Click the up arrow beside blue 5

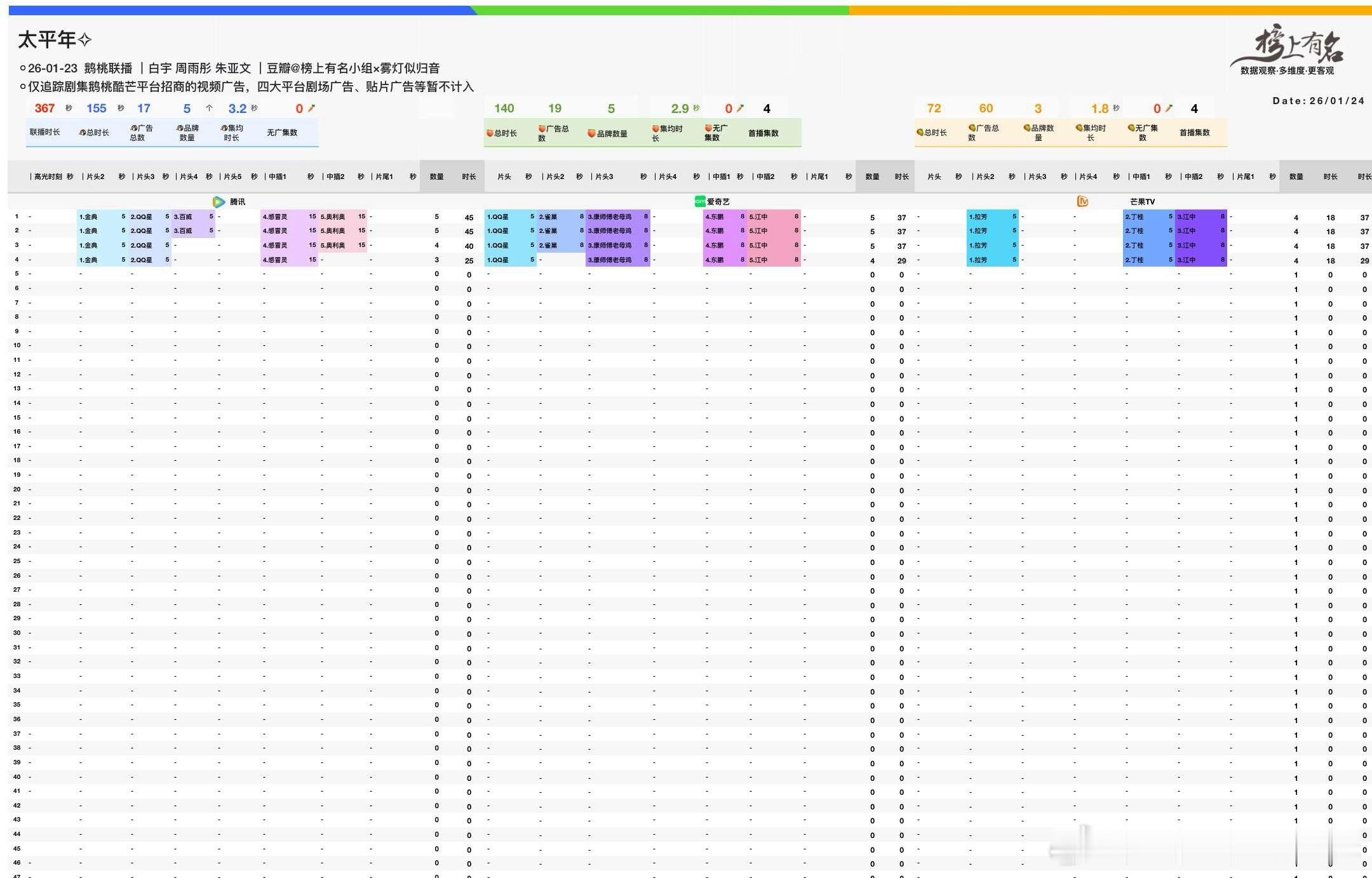click(209, 109)
